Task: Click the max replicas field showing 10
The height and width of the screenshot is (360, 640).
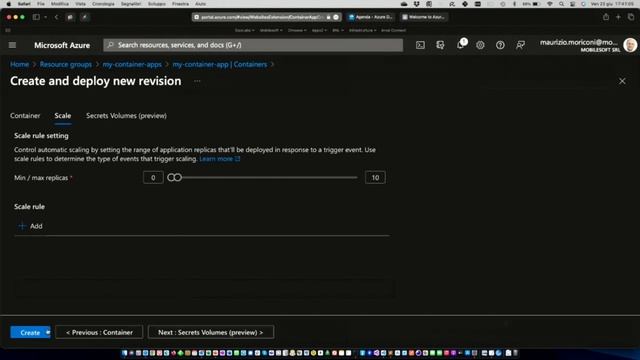Action: (x=375, y=178)
